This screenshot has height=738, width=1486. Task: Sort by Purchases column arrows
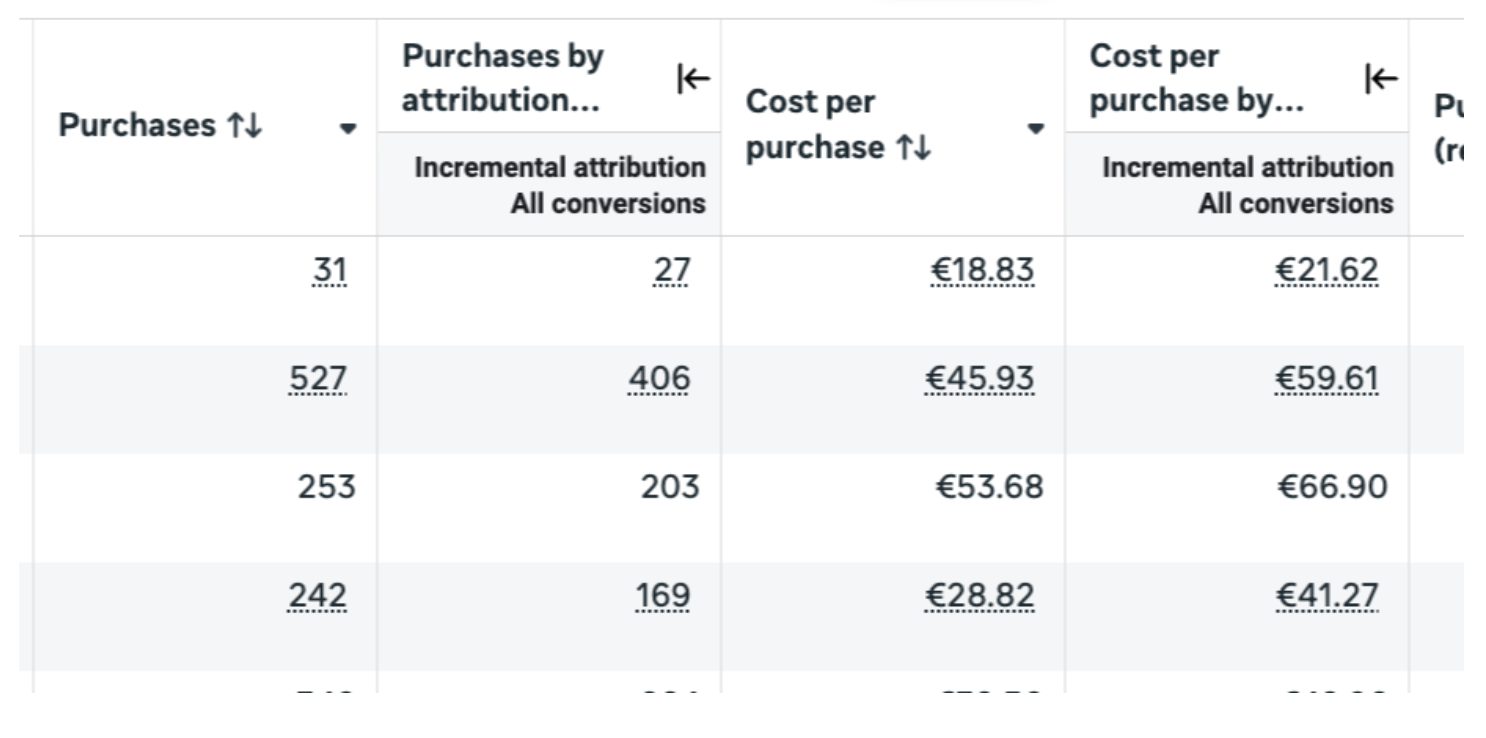(244, 126)
